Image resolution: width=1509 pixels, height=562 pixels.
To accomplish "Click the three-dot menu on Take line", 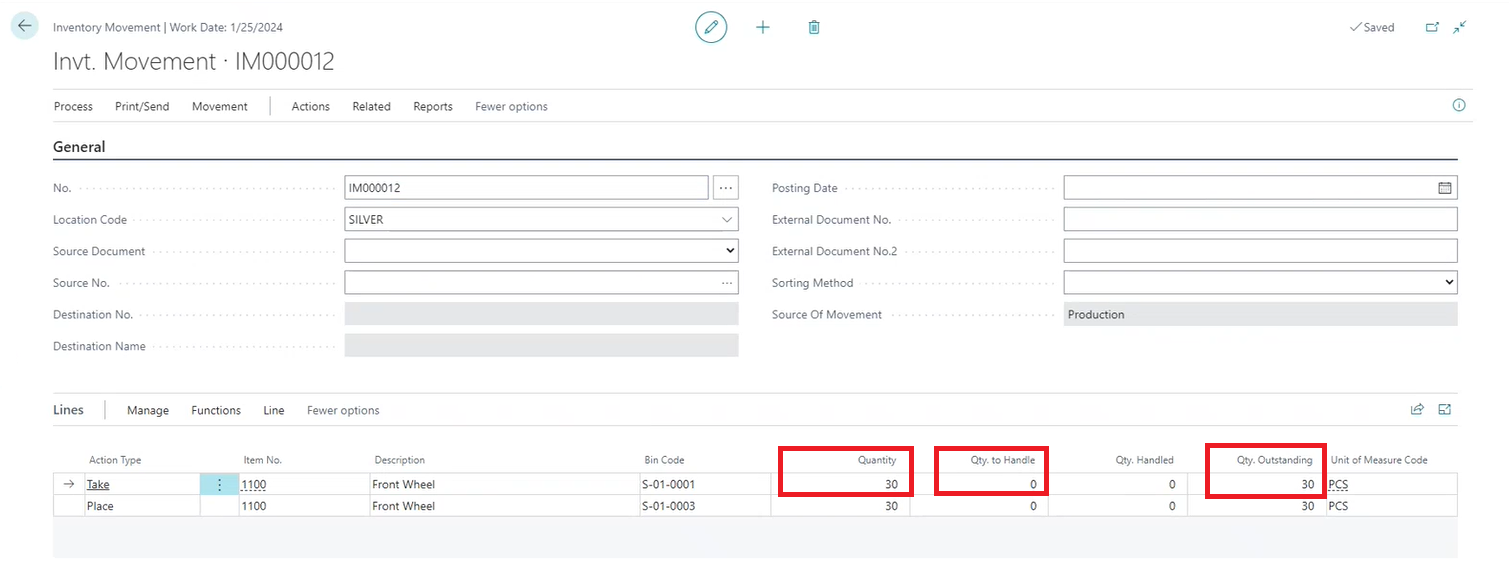I will [220, 484].
